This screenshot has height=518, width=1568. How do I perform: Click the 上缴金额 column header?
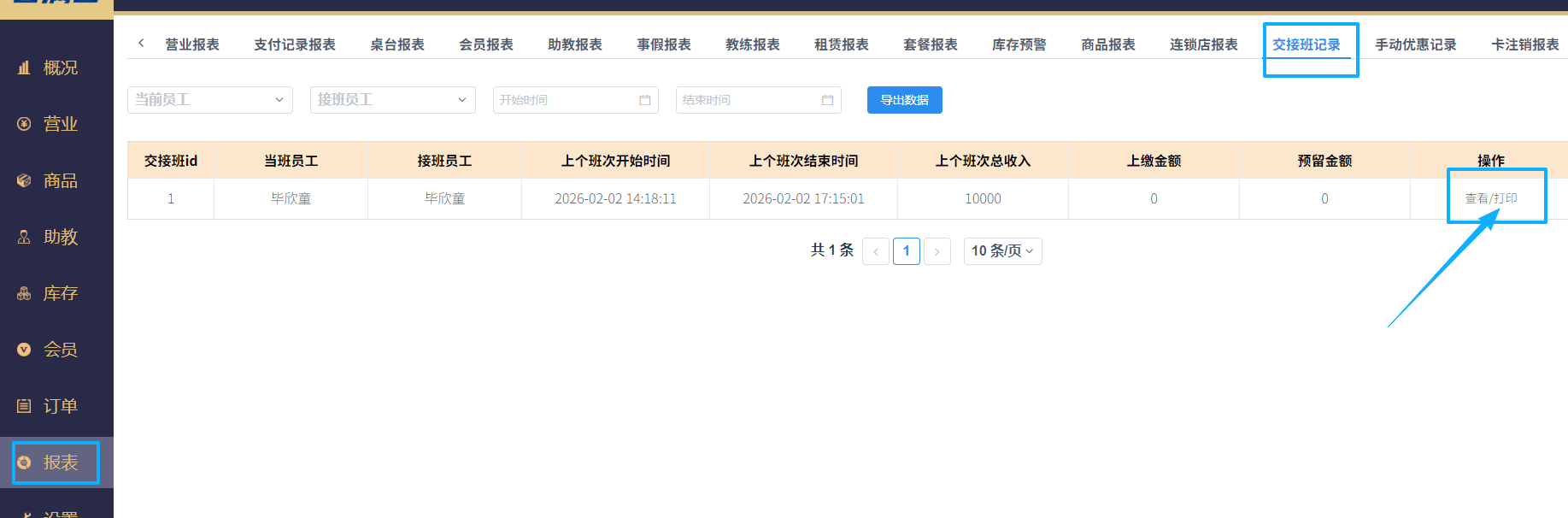click(x=1154, y=161)
